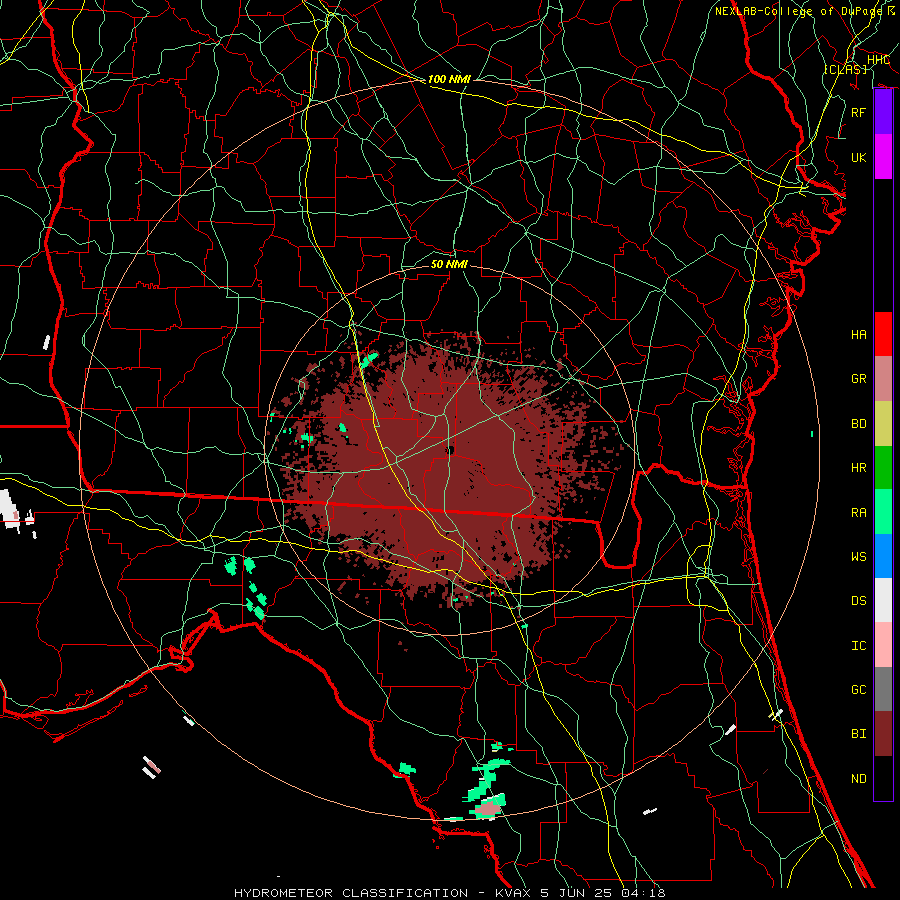
Task: Click the IC light pink legend swatch
Action: click(x=883, y=645)
